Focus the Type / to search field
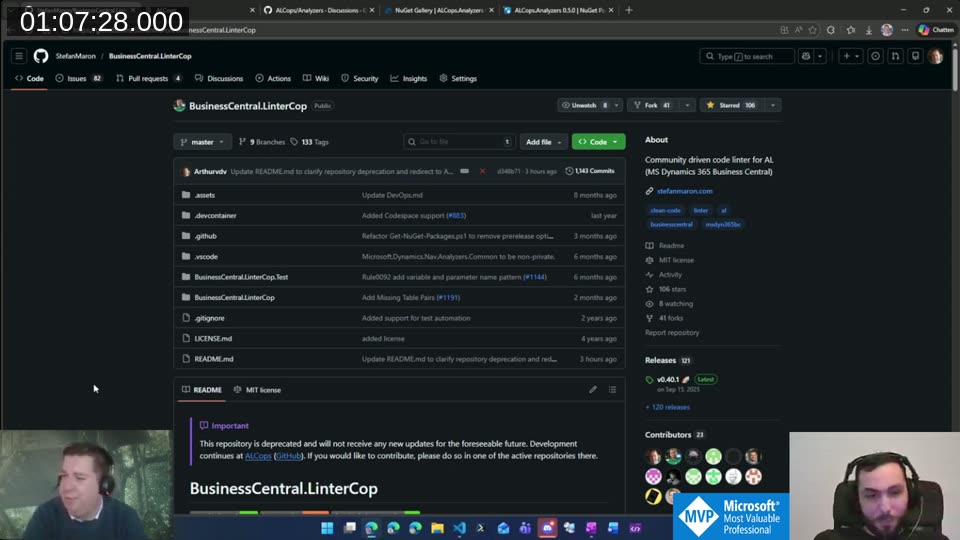 coord(747,56)
